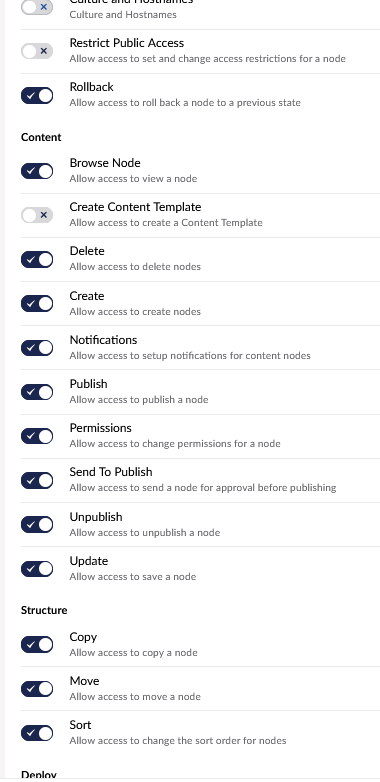
Task: Click the Rollback permission label
Action: [91, 87]
